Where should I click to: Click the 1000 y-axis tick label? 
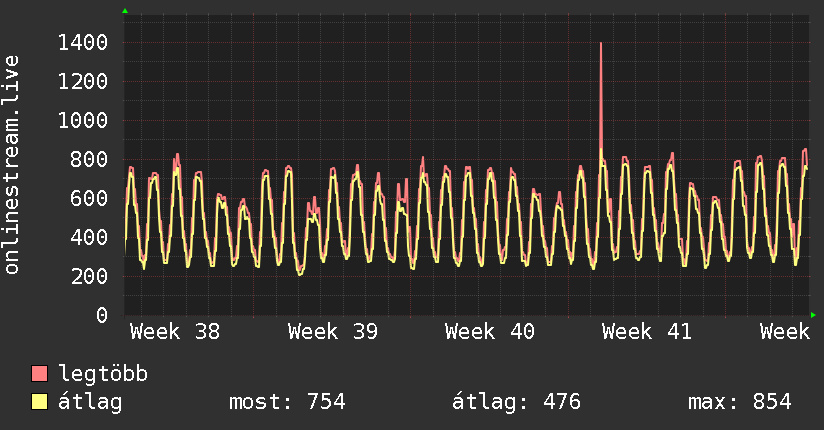[83, 120]
